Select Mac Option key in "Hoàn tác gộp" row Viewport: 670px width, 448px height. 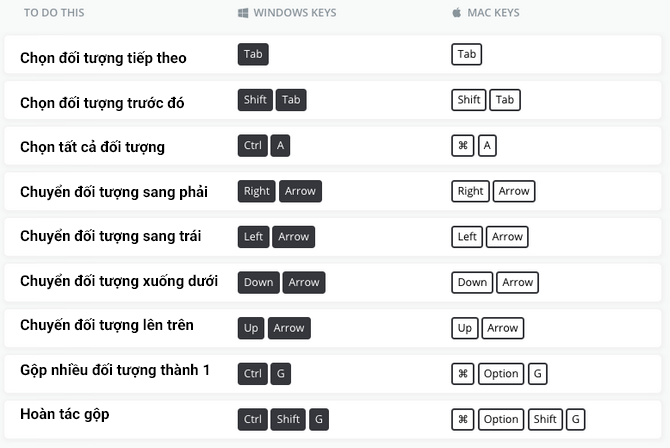click(x=501, y=419)
